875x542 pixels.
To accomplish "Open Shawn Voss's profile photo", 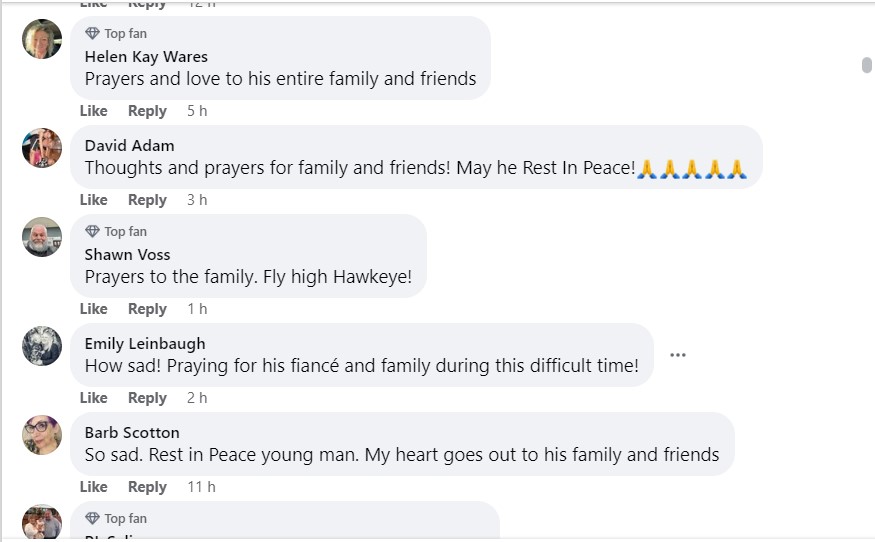I will point(42,237).
